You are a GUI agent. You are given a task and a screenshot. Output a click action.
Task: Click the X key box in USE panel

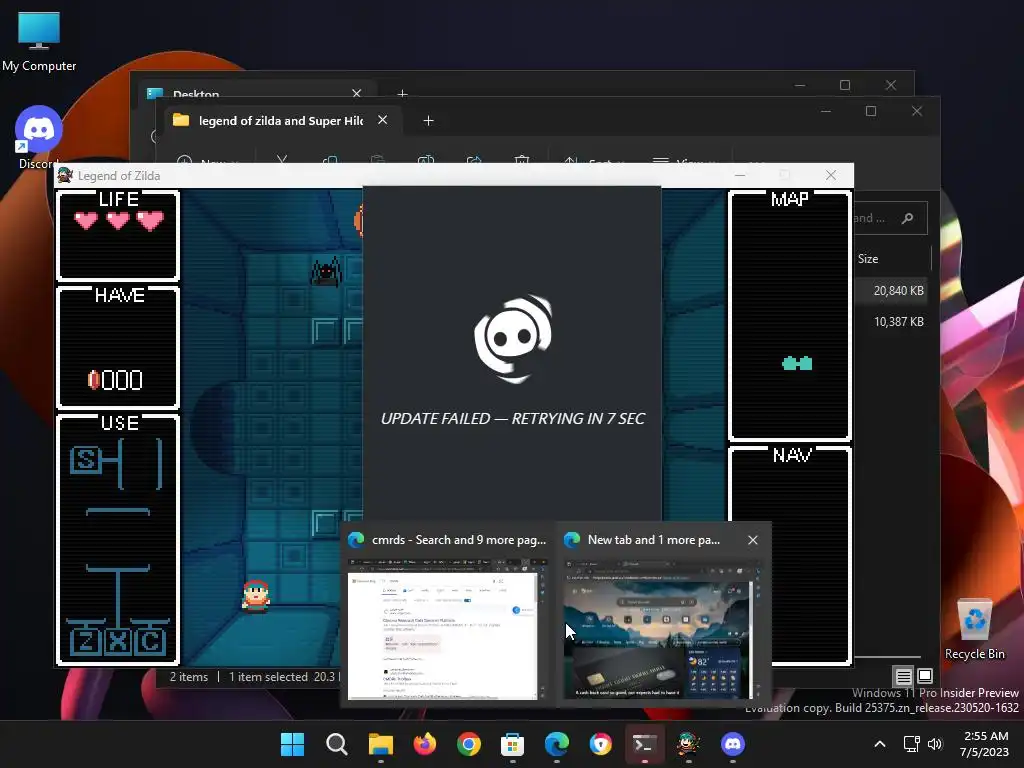click(118, 641)
